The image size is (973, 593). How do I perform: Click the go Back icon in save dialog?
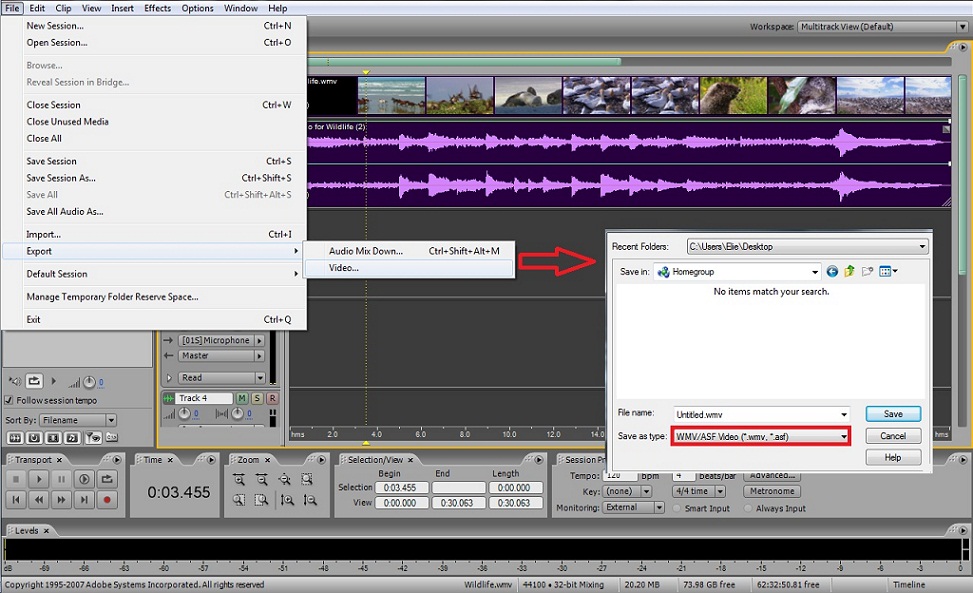click(832, 271)
